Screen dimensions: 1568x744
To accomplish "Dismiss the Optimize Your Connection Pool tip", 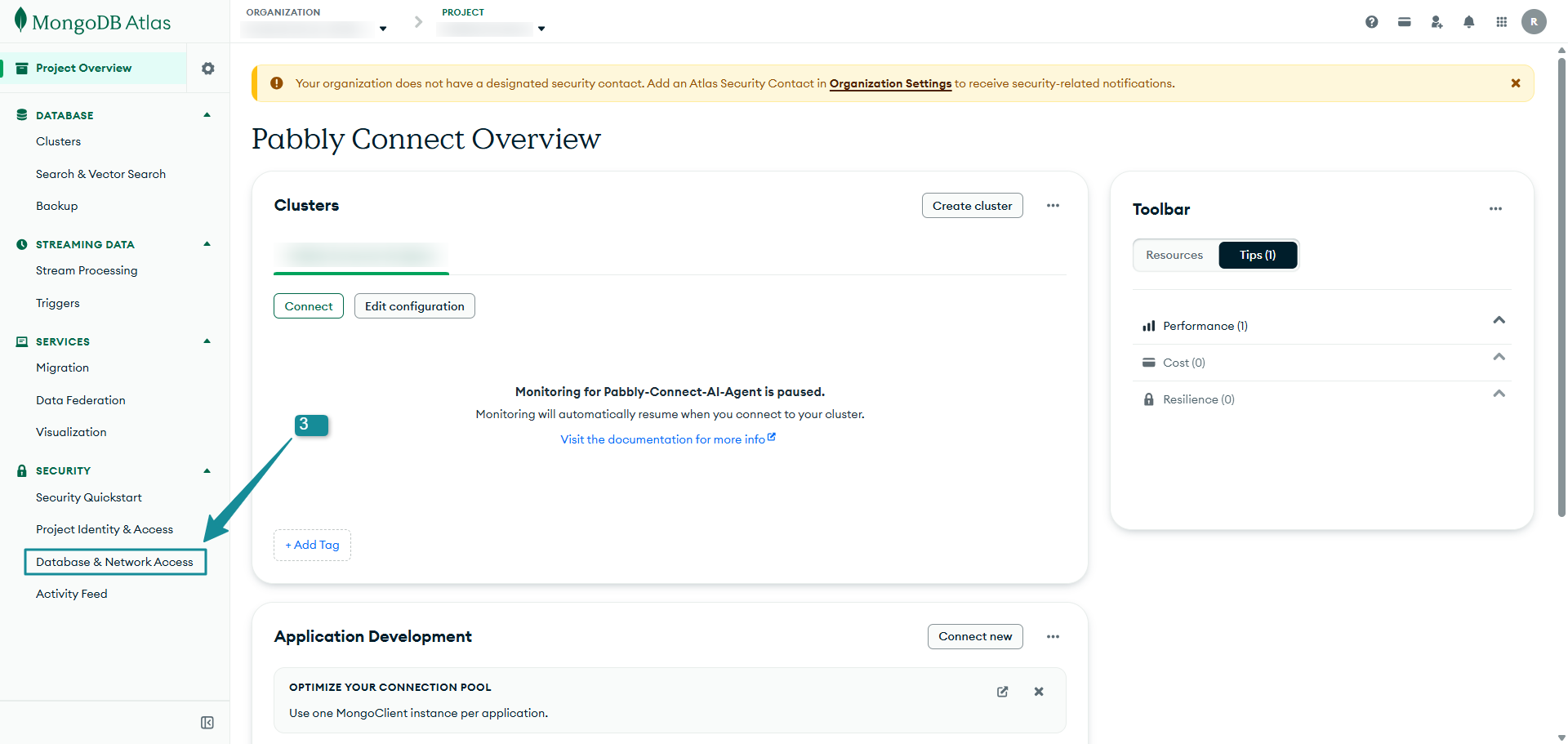I will (x=1039, y=692).
